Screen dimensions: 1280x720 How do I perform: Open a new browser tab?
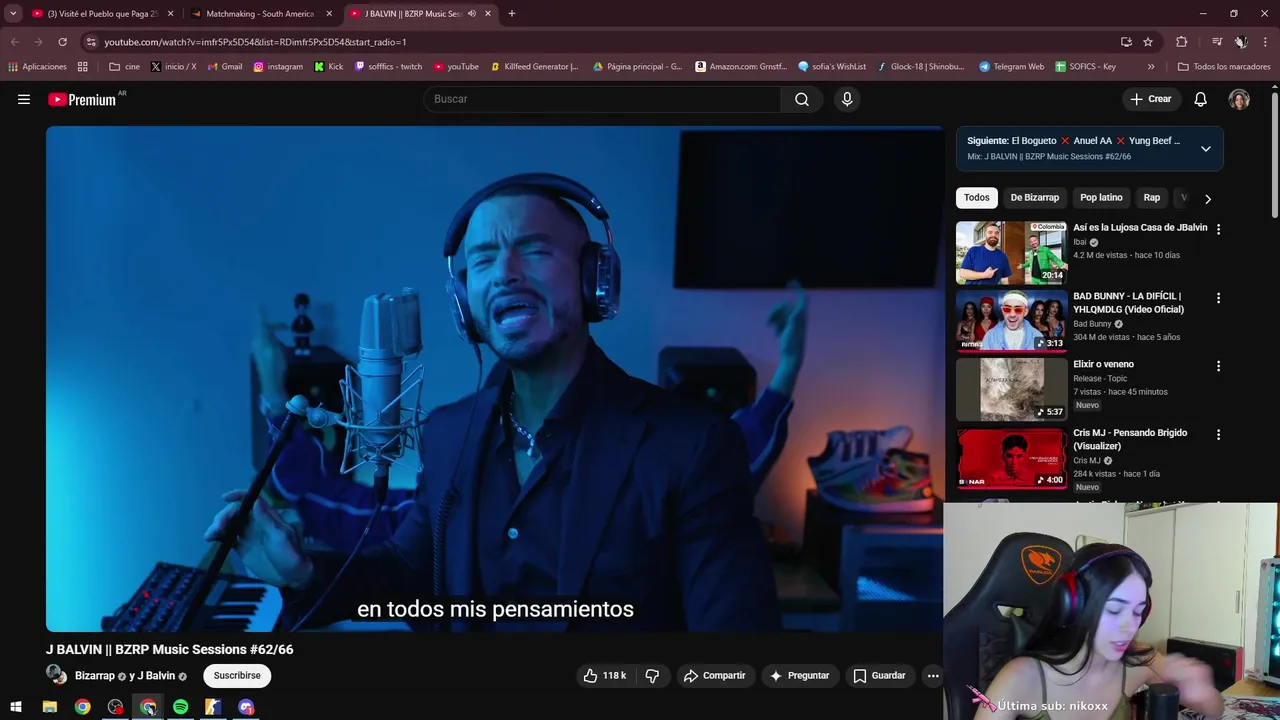click(x=511, y=14)
